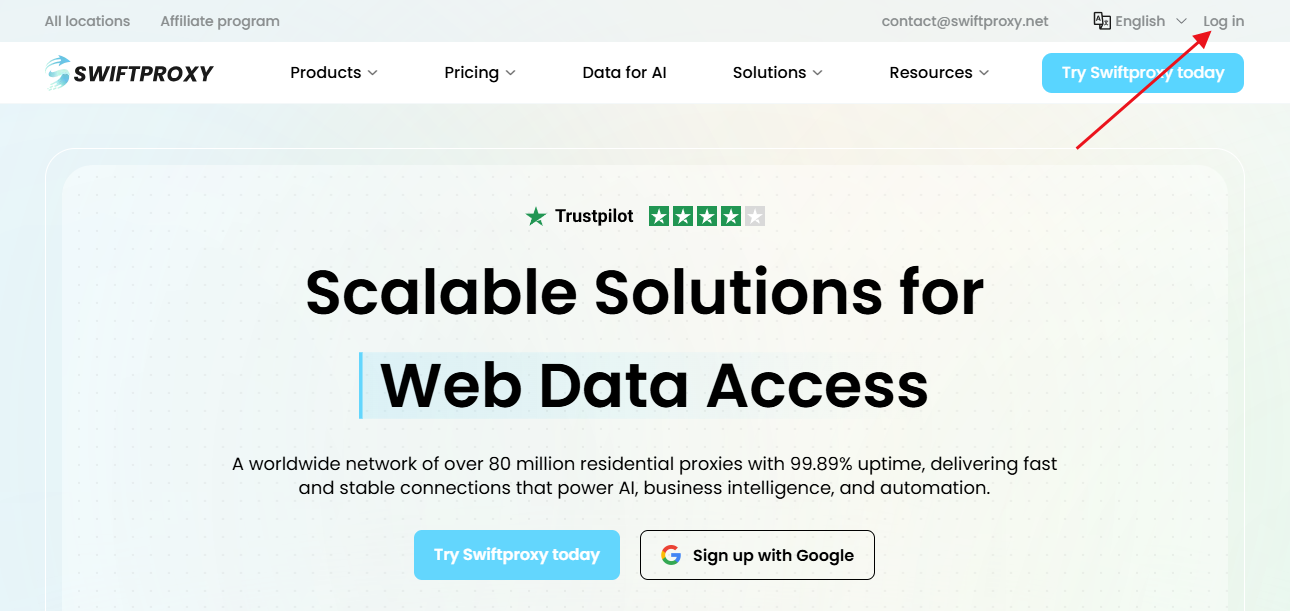1290x611 pixels.
Task: Click the green Trustpilot star logo
Action: (x=536, y=216)
